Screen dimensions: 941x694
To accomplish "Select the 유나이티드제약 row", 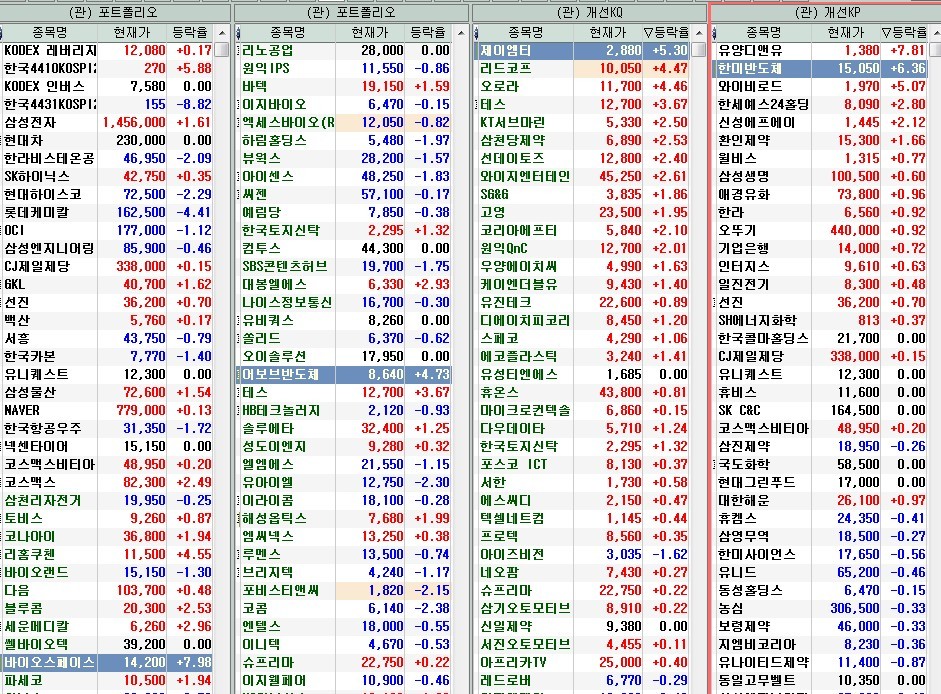I will (x=822, y=663).
